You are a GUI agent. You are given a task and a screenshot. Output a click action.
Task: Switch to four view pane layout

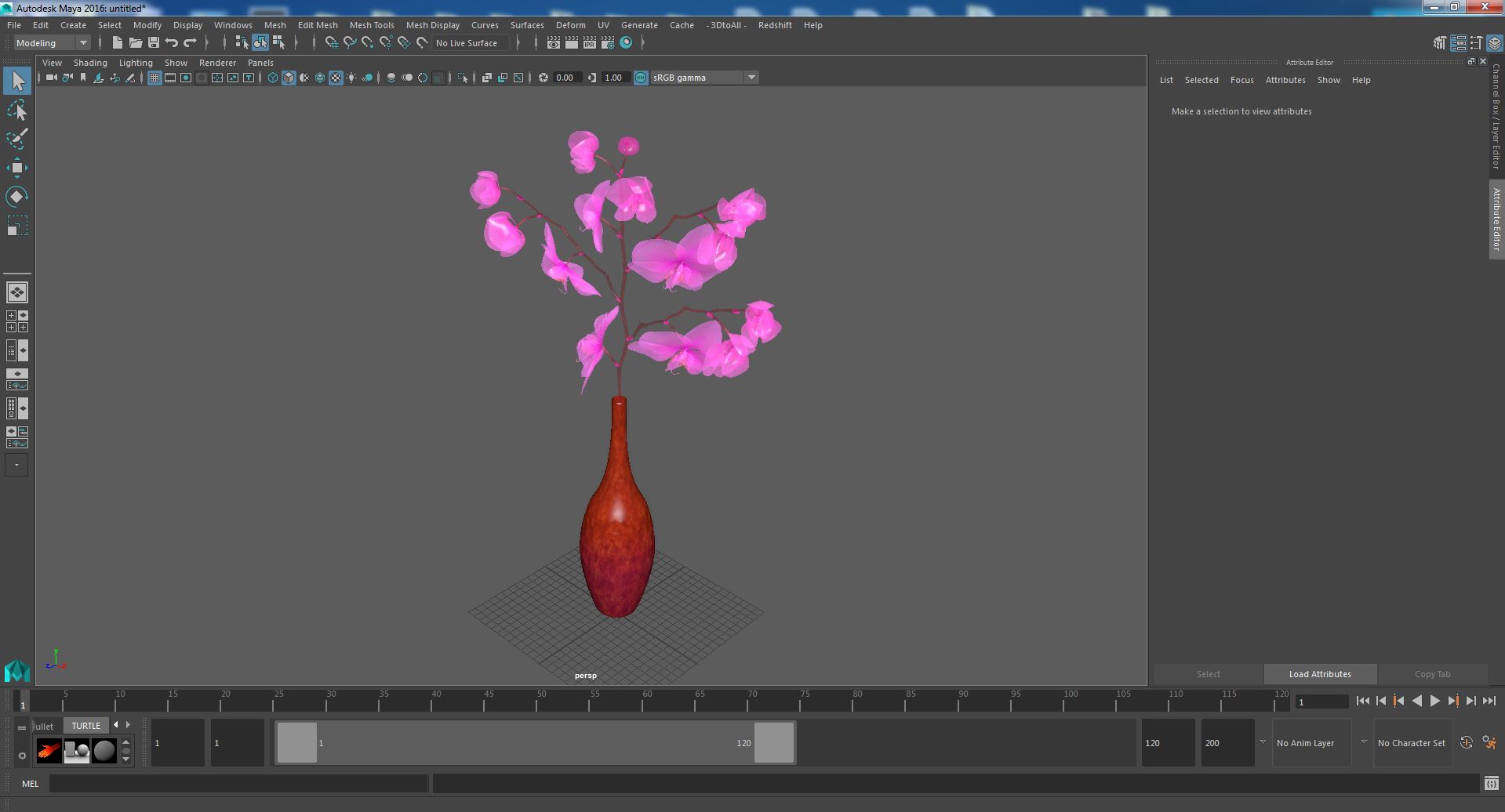pyautogui.click(x=17, y=321)
